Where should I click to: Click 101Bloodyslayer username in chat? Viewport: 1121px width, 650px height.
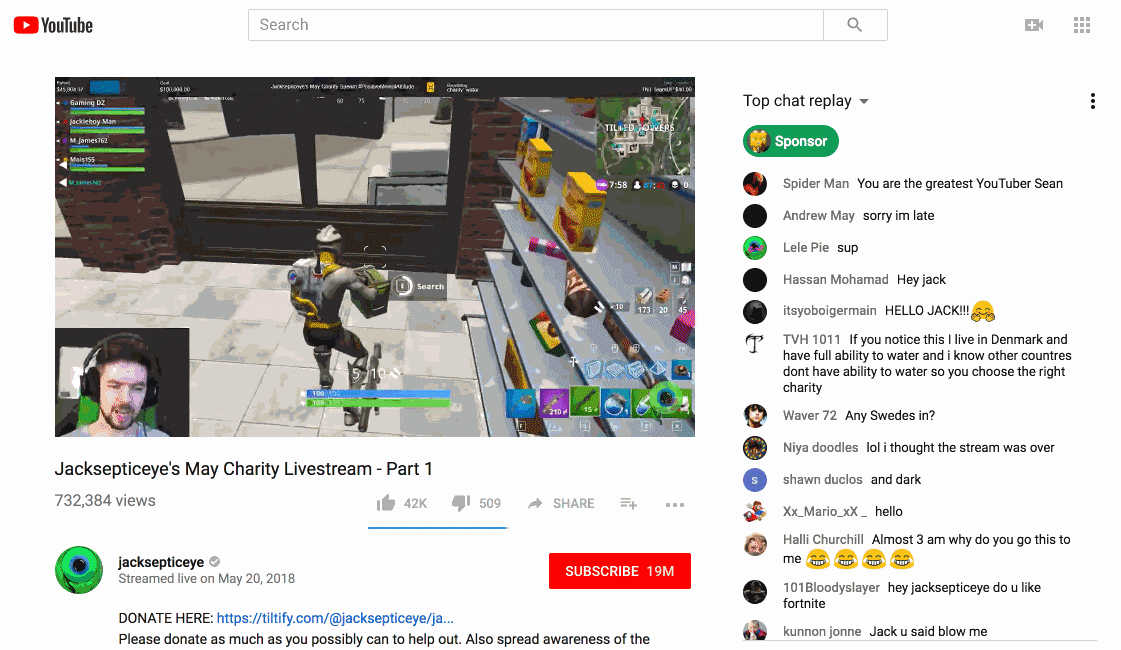point(831,588)
